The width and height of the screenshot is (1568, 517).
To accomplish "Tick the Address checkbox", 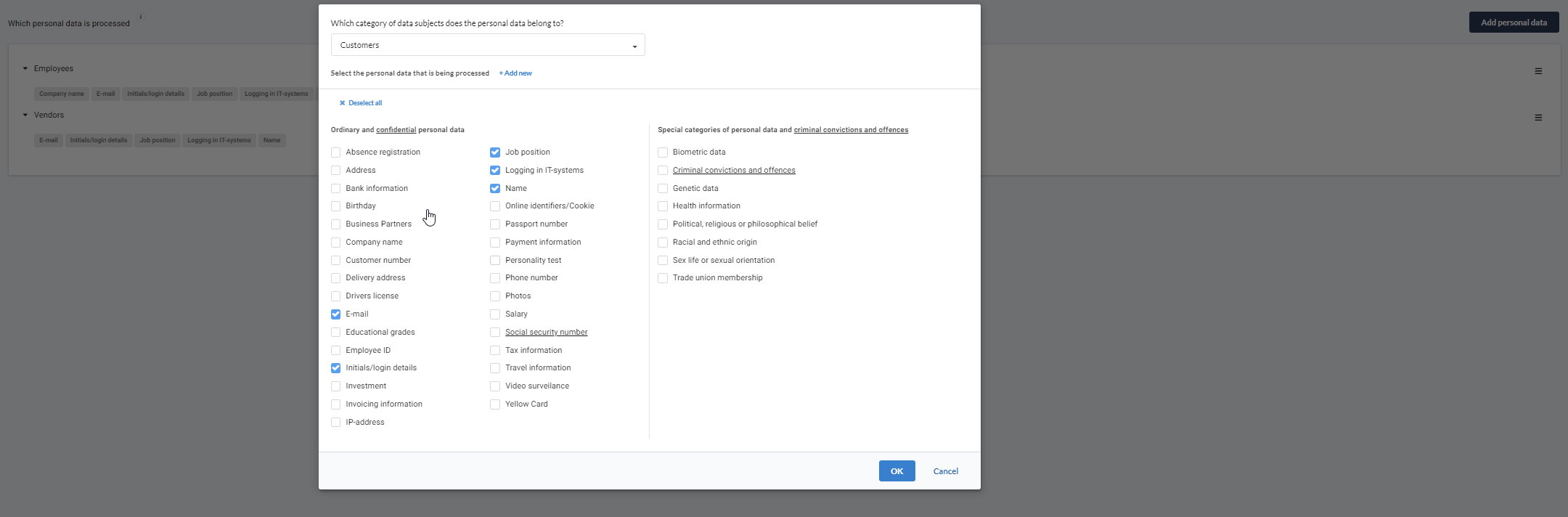I will point(335,171).
